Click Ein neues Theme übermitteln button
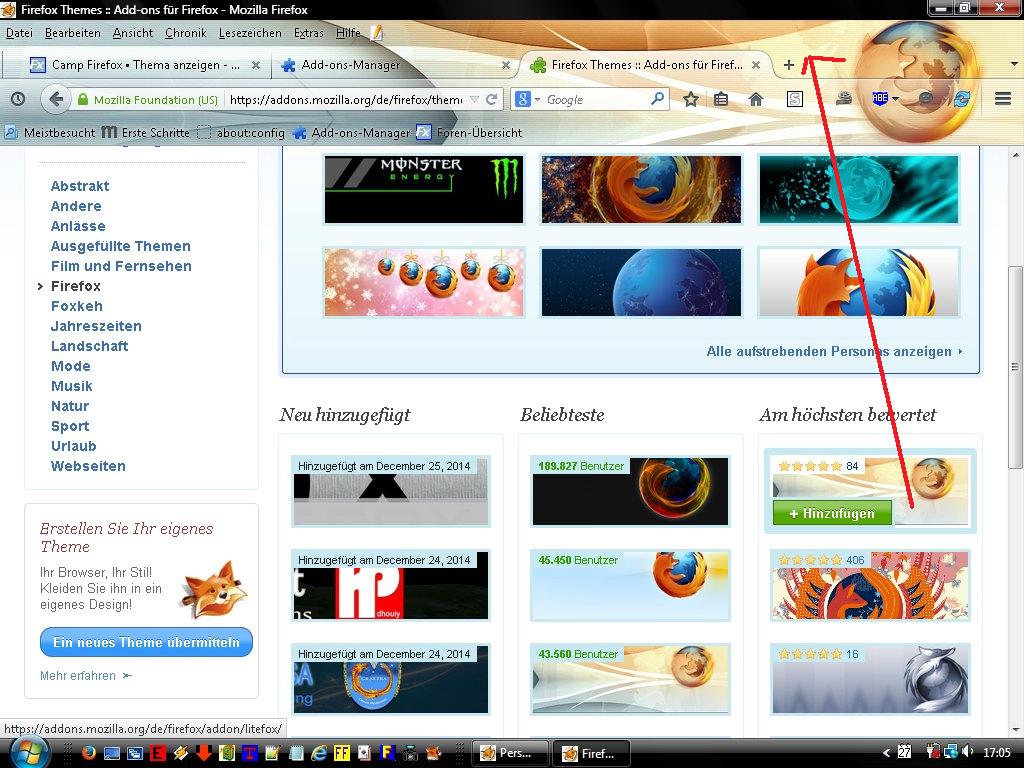1024x768 pixels. pyautogui.click(x=146, y=642)
